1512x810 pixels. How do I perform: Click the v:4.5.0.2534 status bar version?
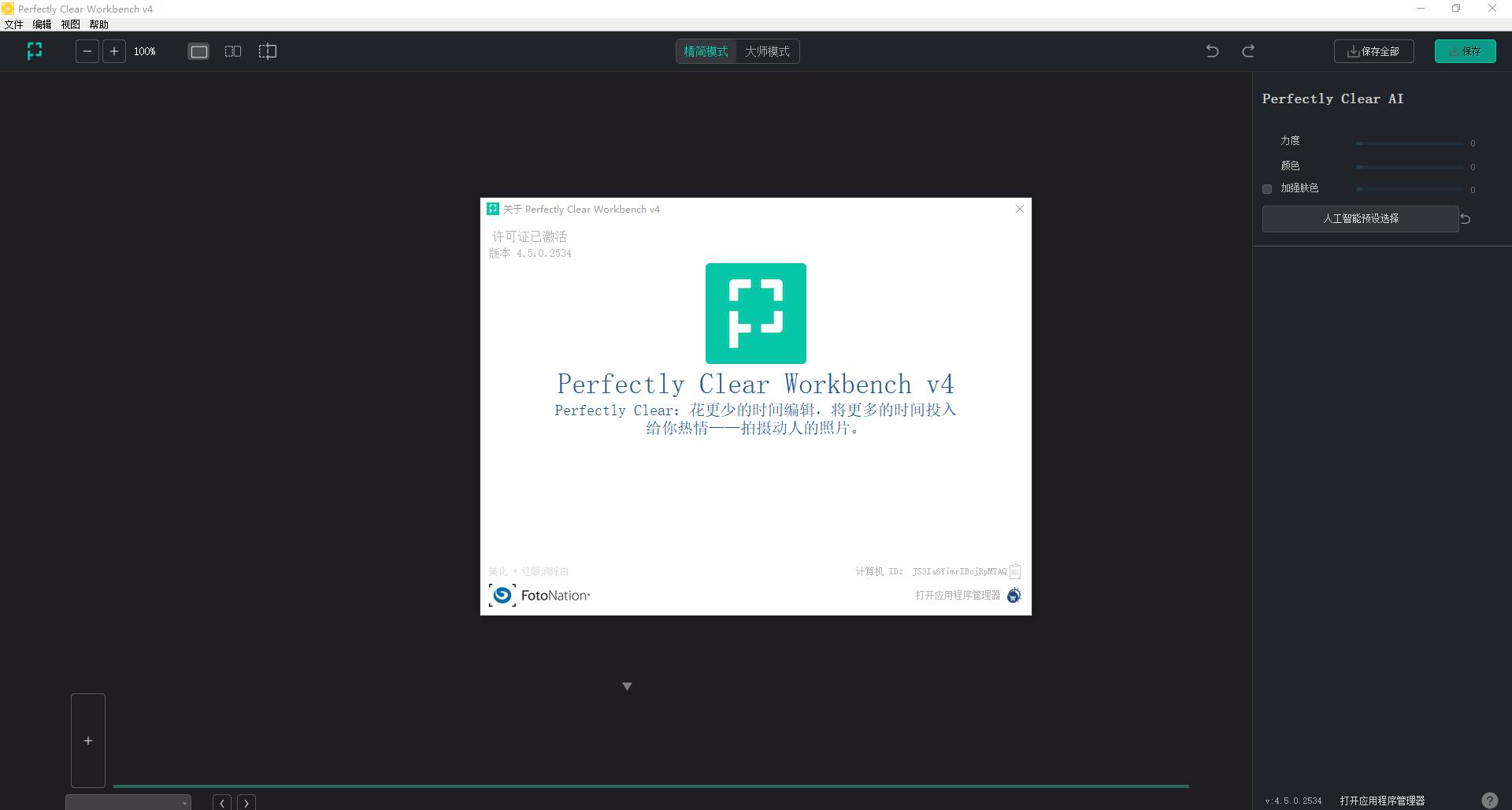1293,801
